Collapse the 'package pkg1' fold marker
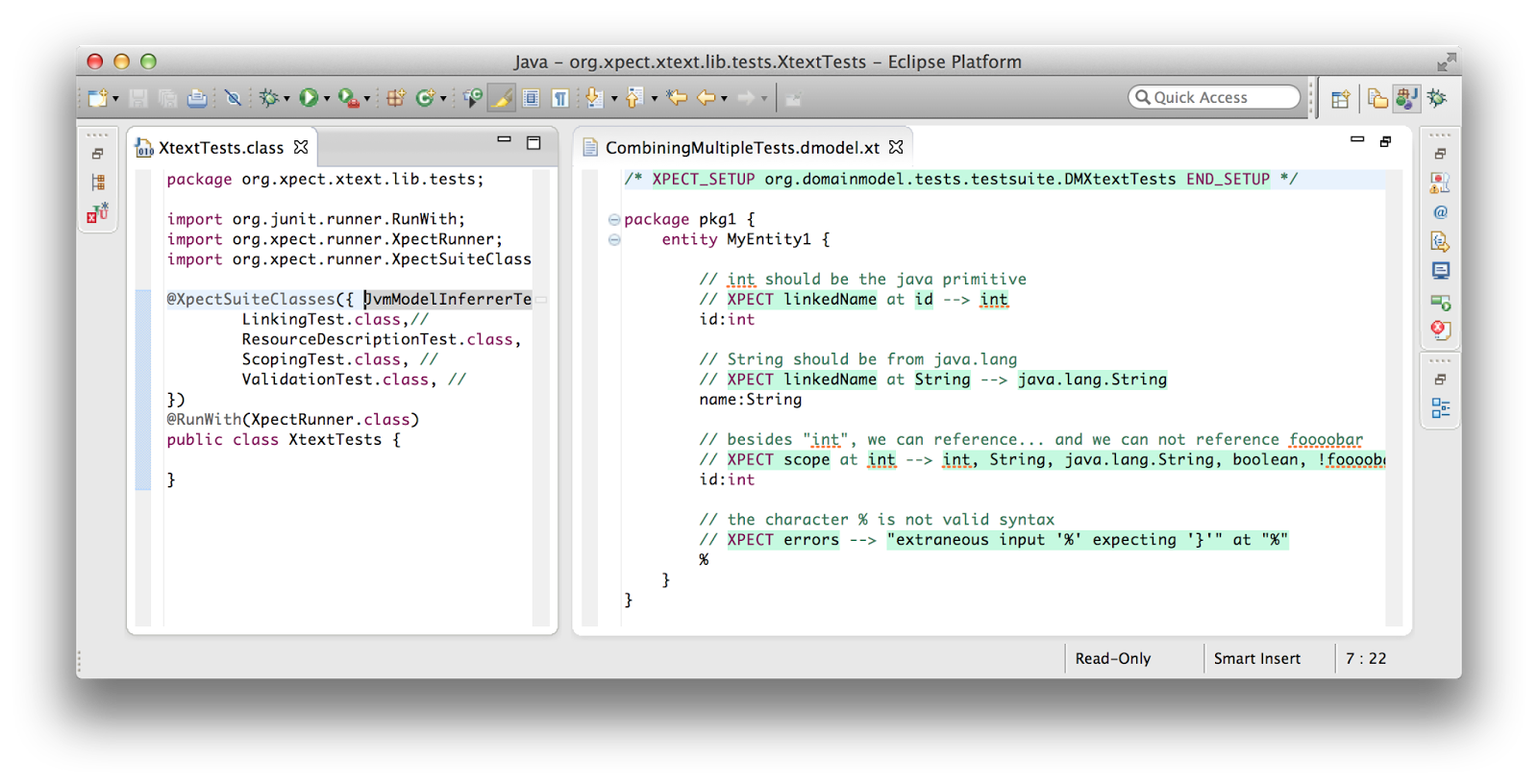This screenshot has width=1538, height=784. [613, 220]
